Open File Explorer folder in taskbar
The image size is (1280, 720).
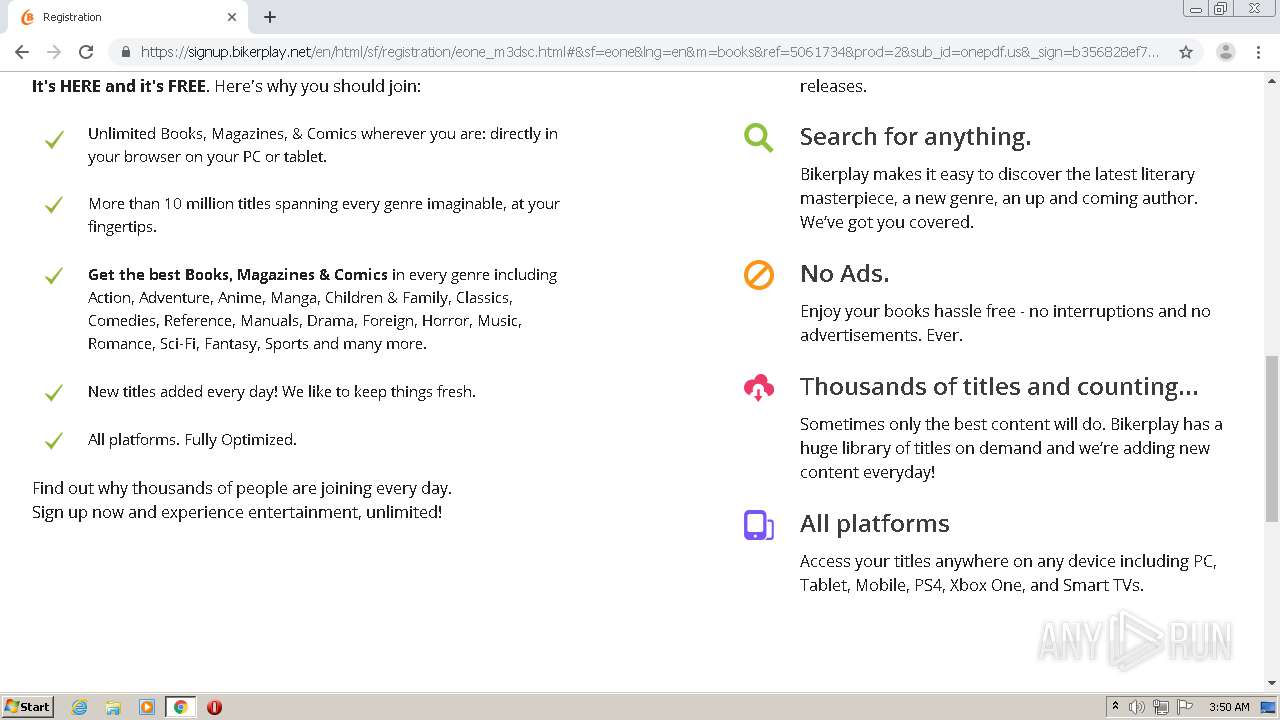[113, 707]
